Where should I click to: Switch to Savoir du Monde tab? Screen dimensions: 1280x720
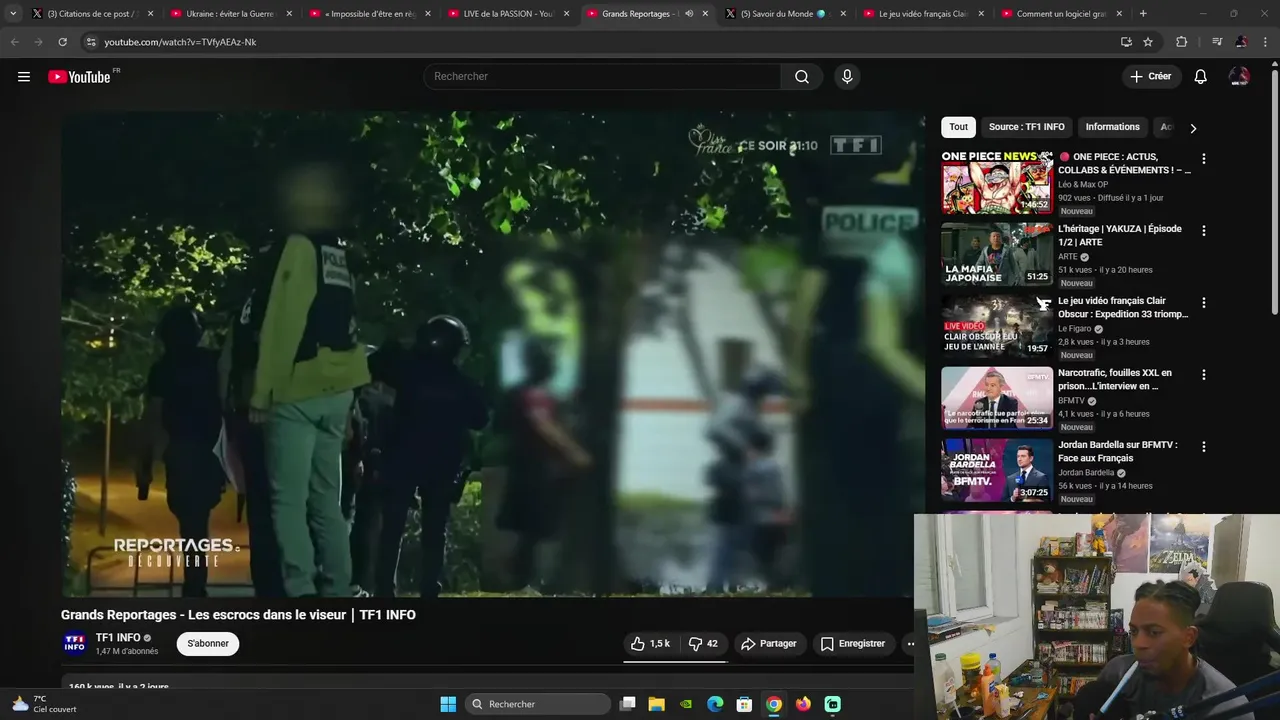click(784, 14)
